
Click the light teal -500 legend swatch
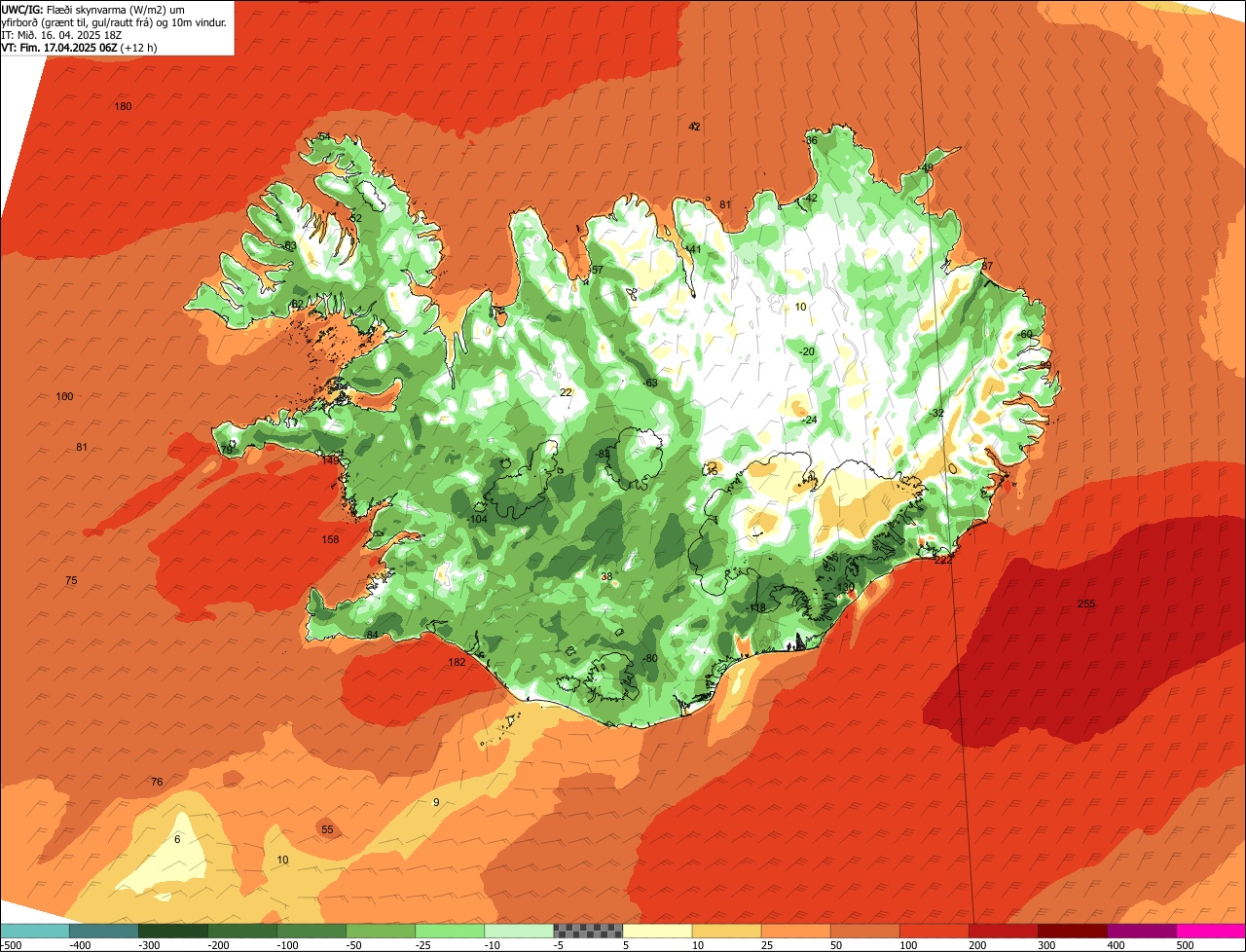pos(35,931)
